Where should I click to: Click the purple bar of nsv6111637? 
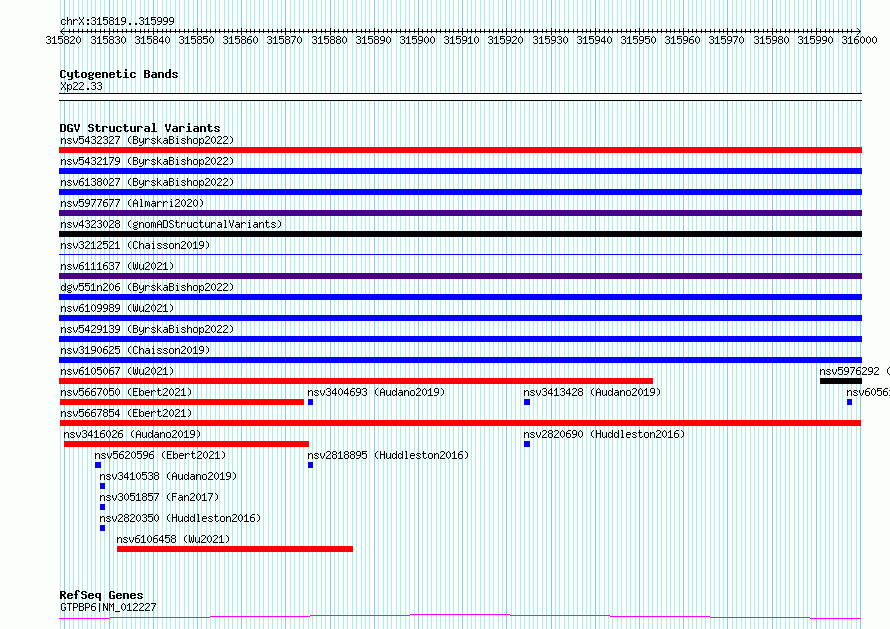[x=460, y=276]
